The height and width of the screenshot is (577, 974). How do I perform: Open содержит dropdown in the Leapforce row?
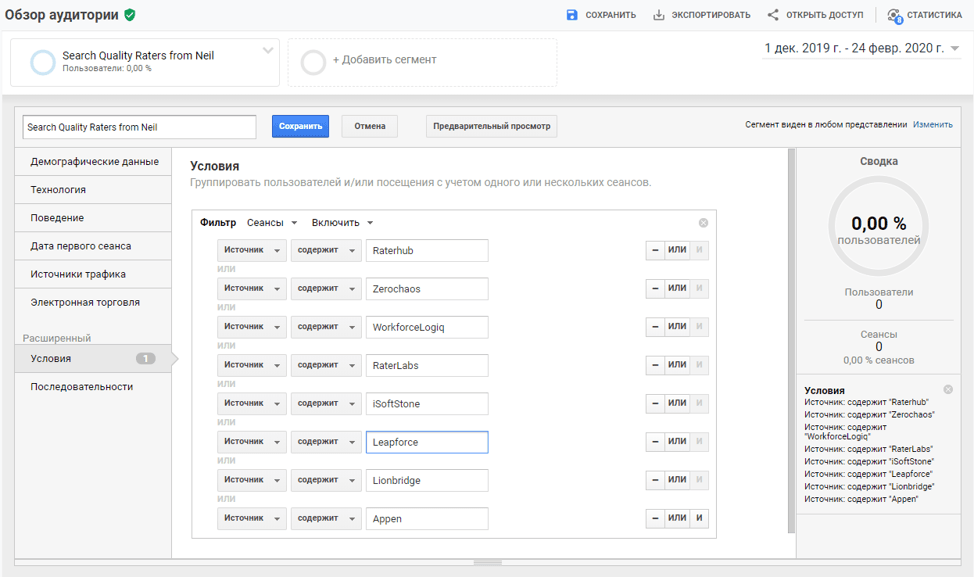coord(326,442)
